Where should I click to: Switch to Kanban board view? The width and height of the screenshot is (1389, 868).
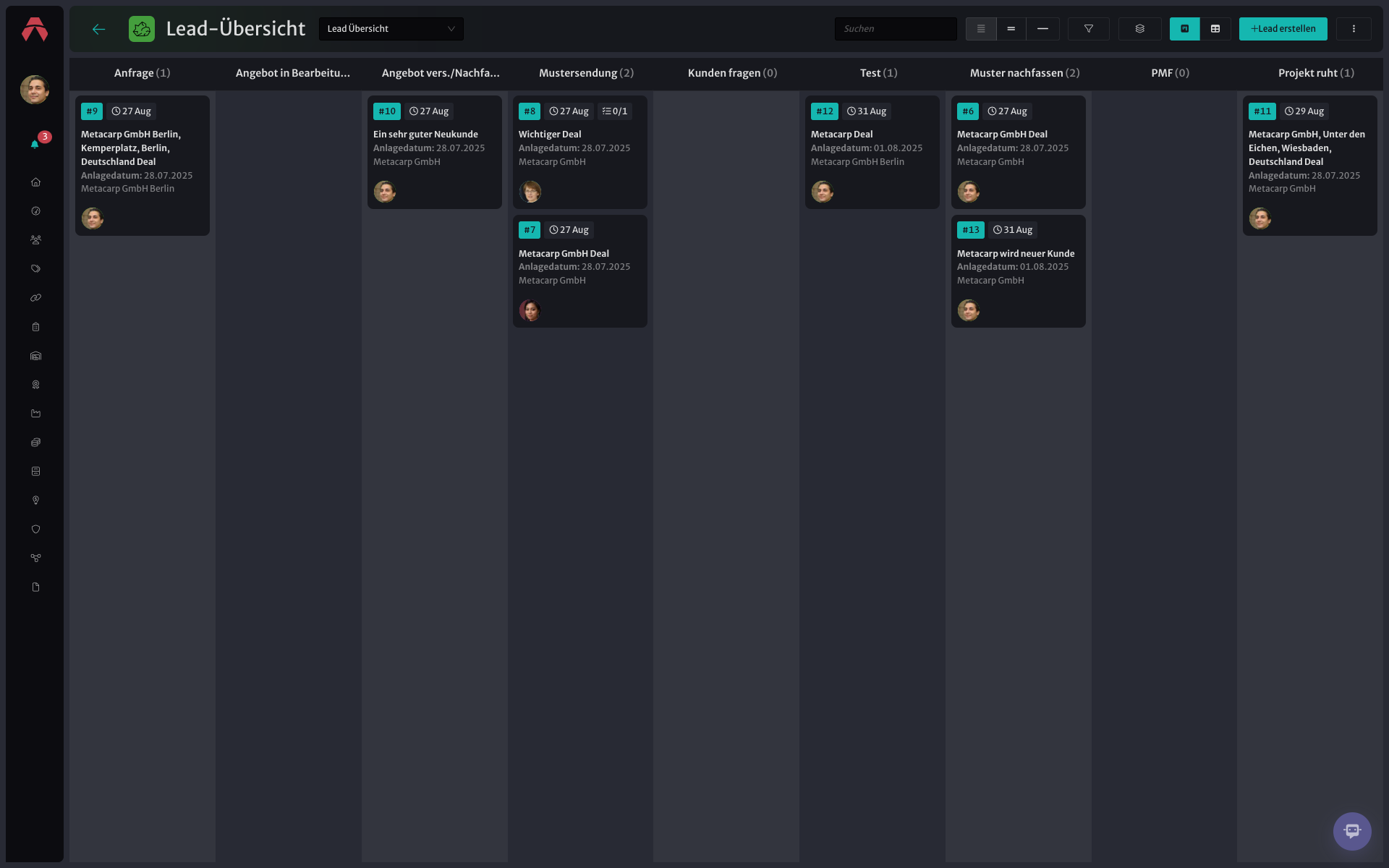pyautogui.click(x=1185, y=29)
